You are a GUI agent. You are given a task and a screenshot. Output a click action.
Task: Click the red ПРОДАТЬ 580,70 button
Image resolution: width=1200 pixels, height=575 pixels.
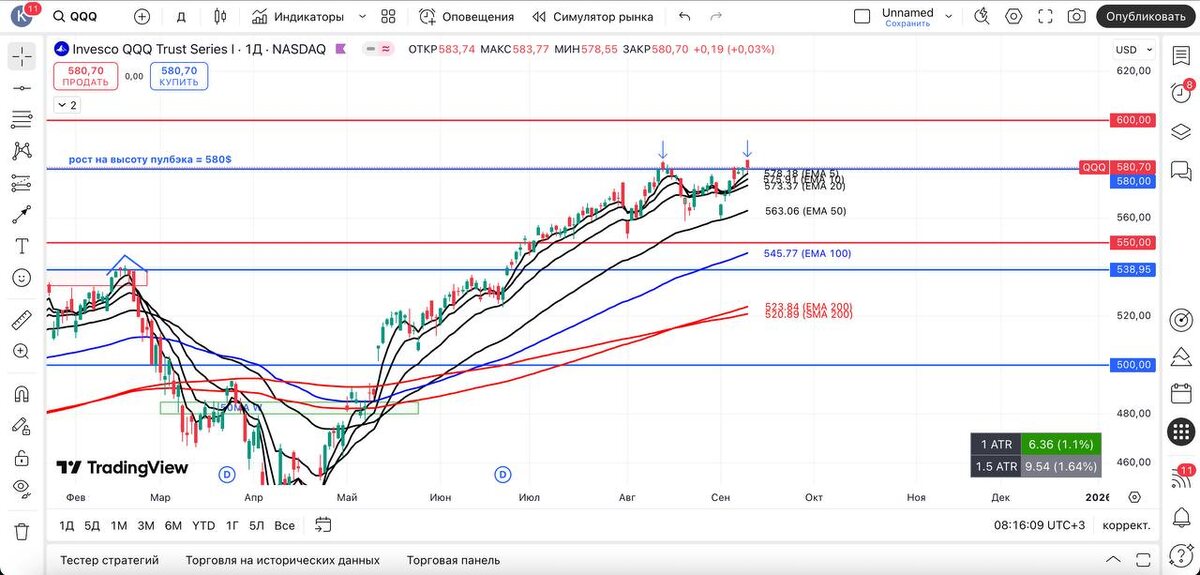(85, 76)
